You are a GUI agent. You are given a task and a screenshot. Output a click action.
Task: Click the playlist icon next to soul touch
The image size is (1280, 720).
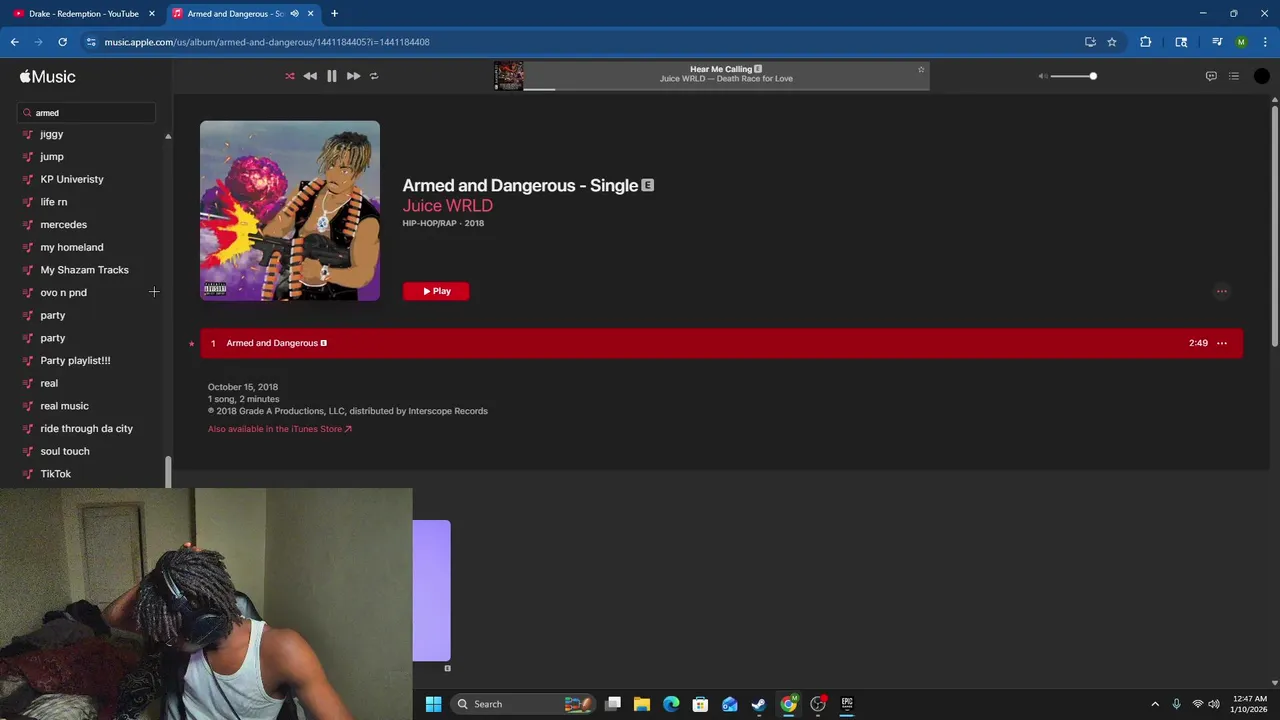pos(28,451)
